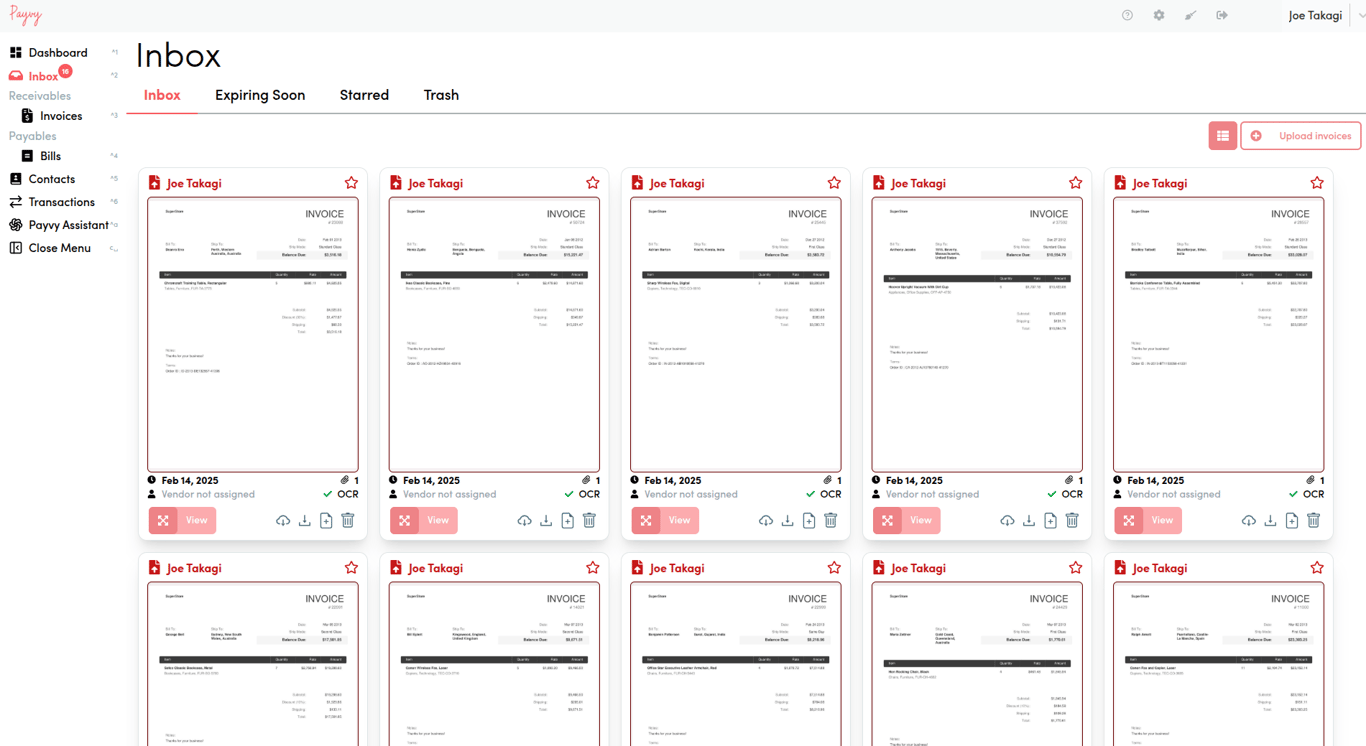This screenshot has width=1366, height=746.
Task: Download the Bradley Talbott invoice
Action: pyautogui.click(x=1271, y=521)
